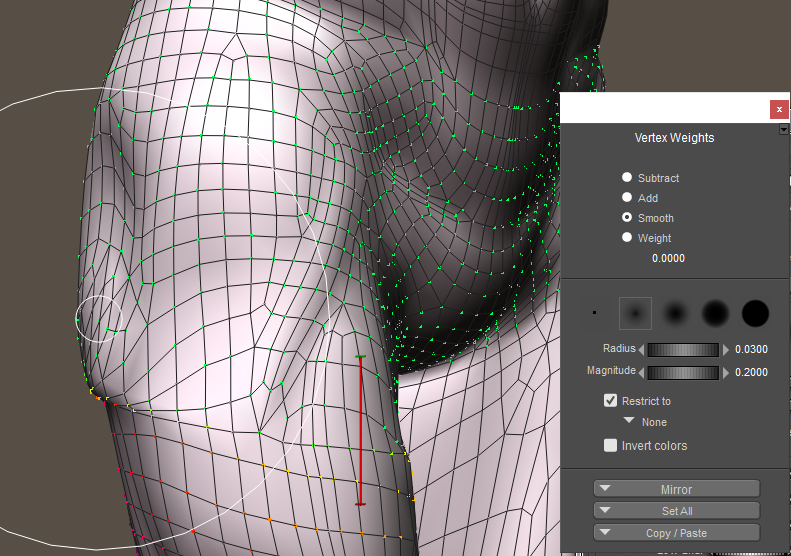Choose the small soft brush preset
This screenshot has width=791, height=556.
pos(635,313)
